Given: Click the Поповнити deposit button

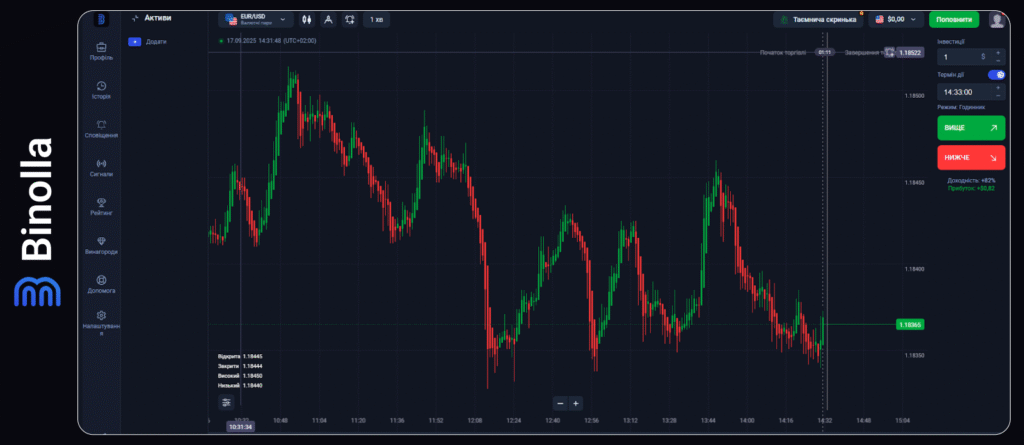Looking at the screenshot, I should pos(953,19).
